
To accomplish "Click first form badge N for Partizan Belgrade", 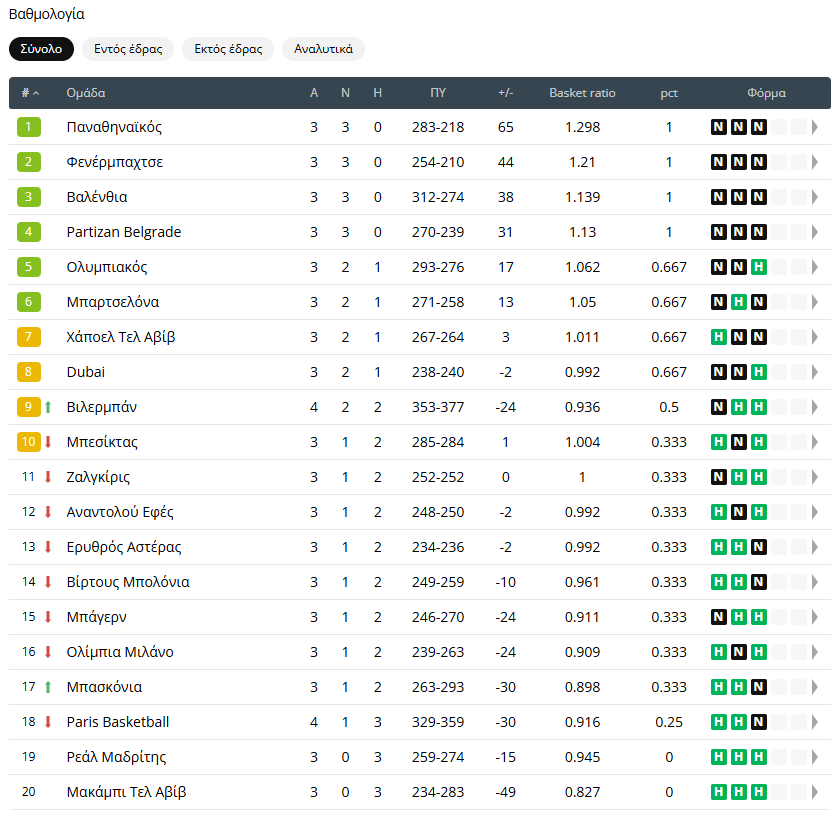I will (719, 232).
